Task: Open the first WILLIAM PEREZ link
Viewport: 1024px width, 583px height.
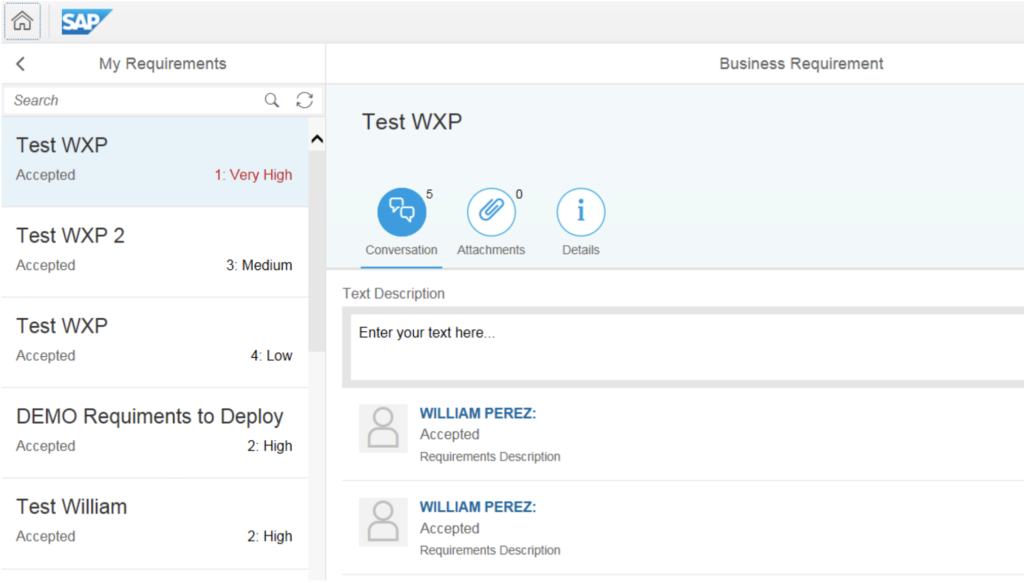Action: pos(478,412)
